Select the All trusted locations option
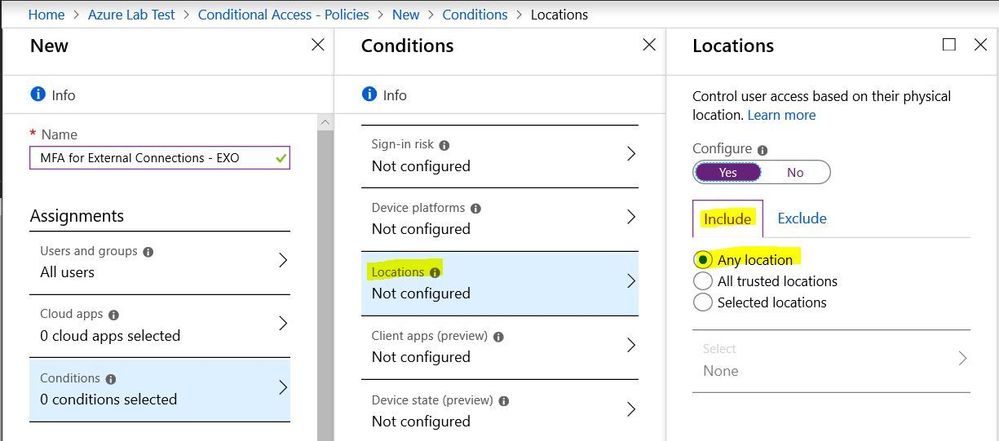999x441 pixels. point(703,281)
